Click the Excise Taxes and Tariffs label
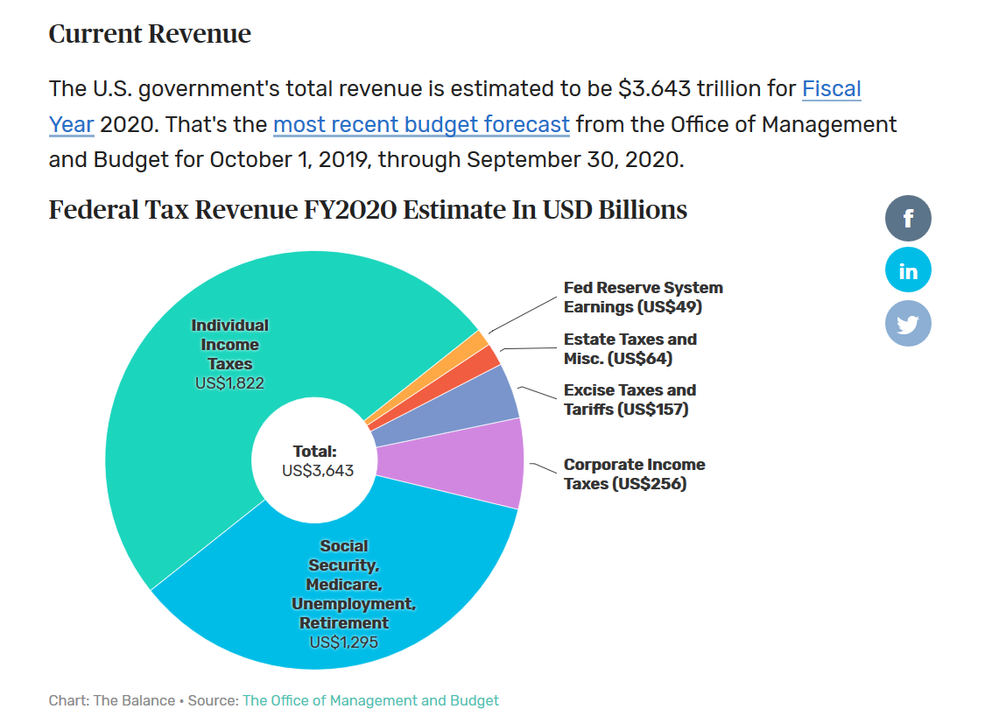The image size is (999, 722). 629,400
